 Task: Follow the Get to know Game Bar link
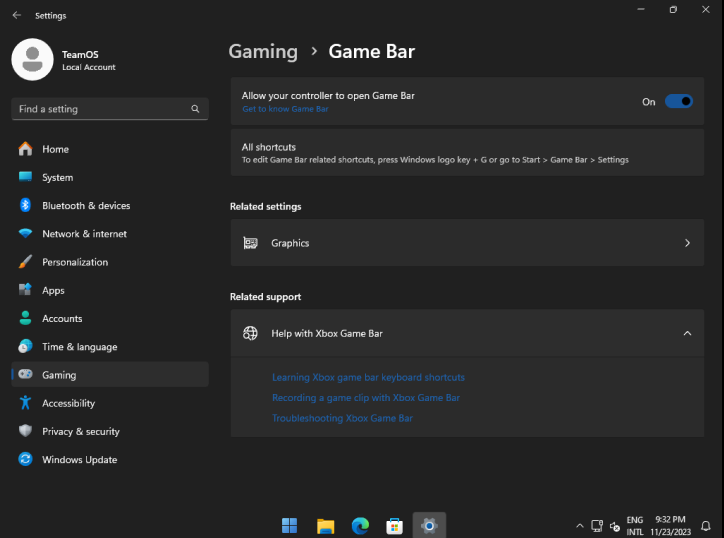point(285,109)
